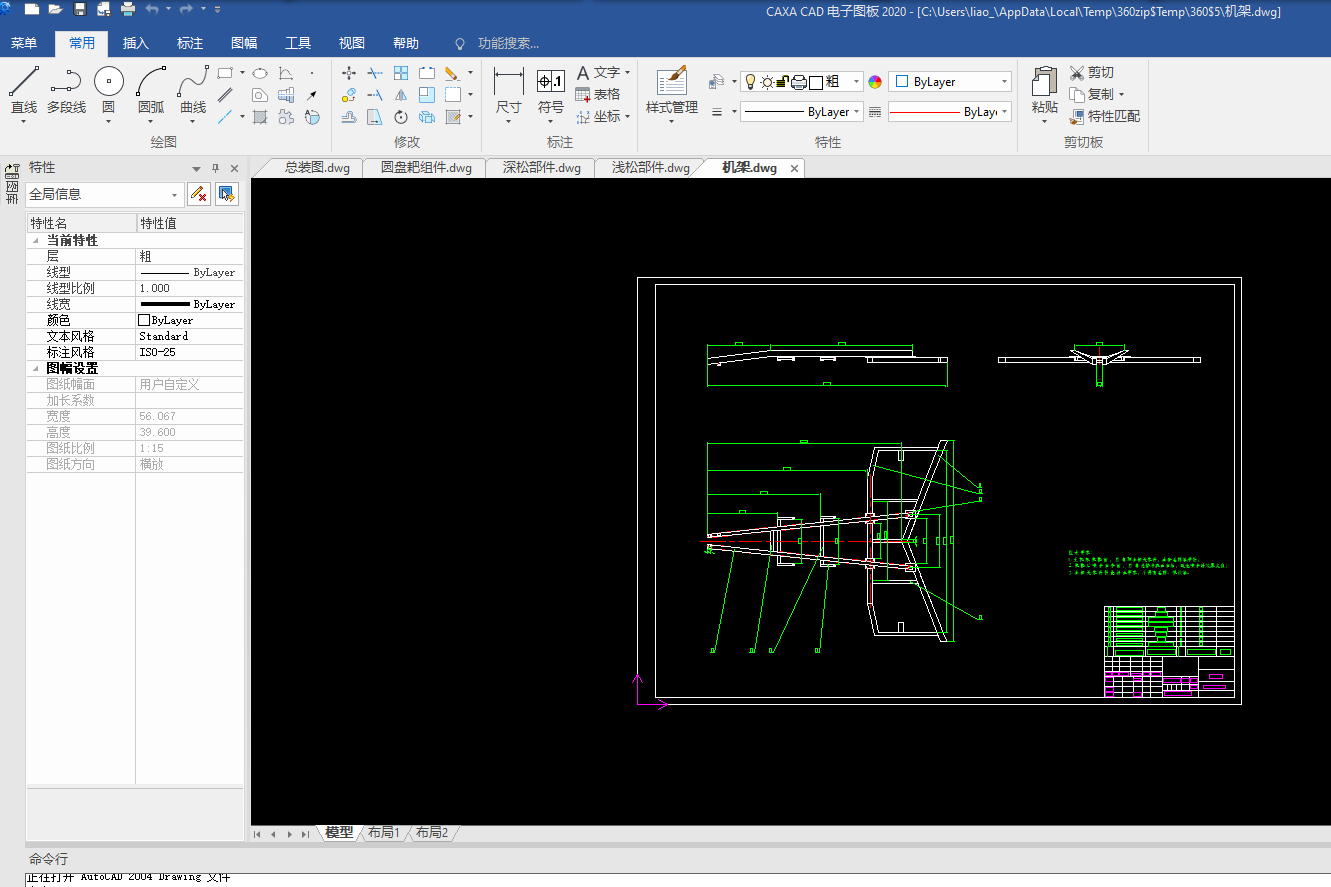Click the 表格 table button
The image size is (1331, 887).
(x=598, y=94)
